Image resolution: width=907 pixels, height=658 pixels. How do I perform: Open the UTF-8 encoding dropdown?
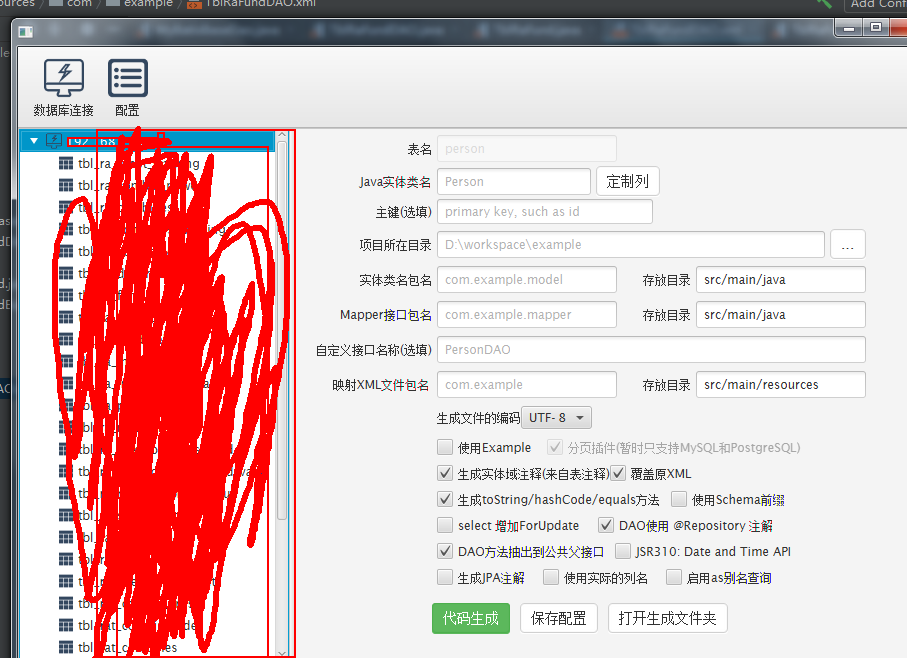pos(556,417)
